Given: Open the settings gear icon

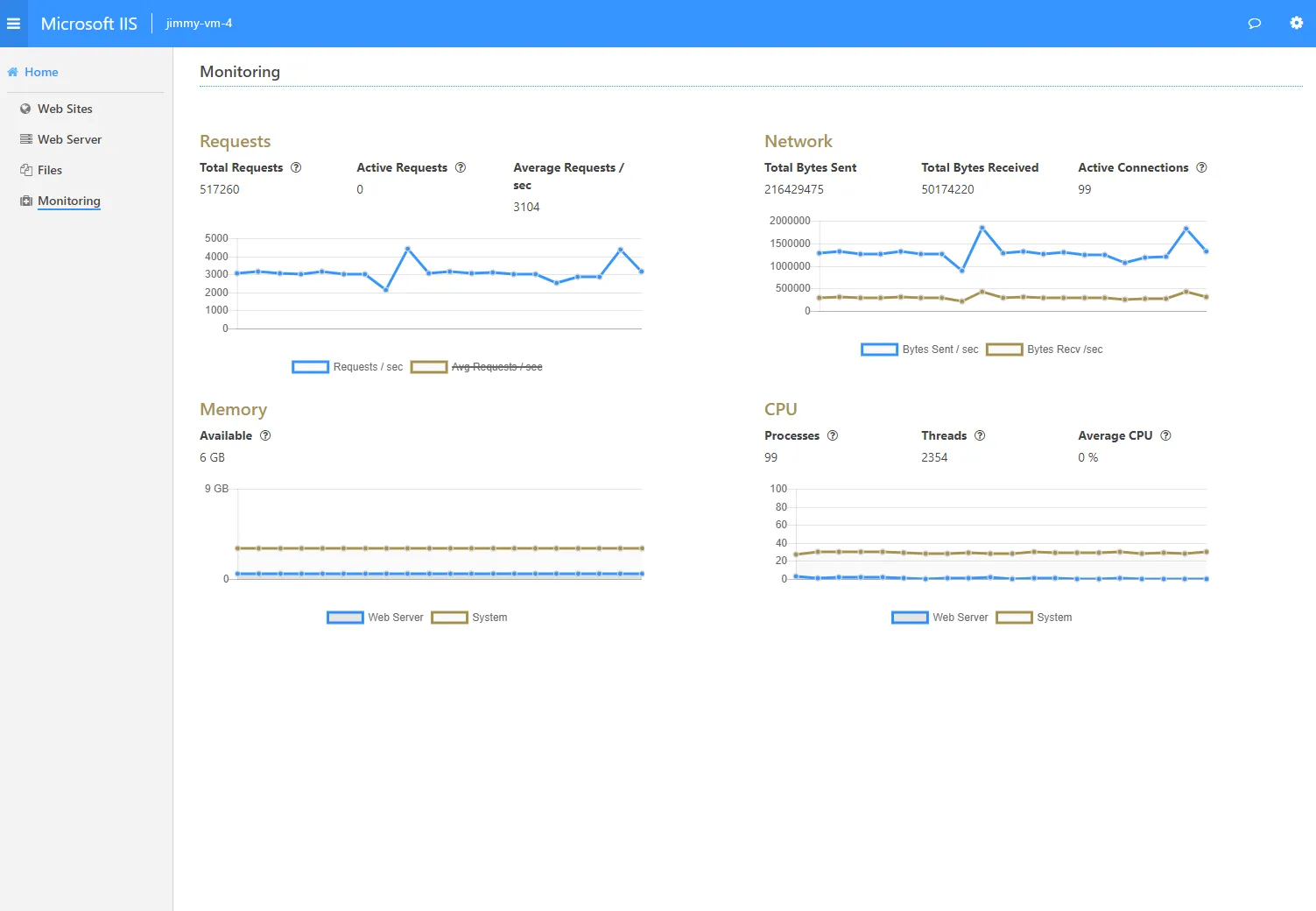Looking at the screenshot, I should click(1296, 23).
